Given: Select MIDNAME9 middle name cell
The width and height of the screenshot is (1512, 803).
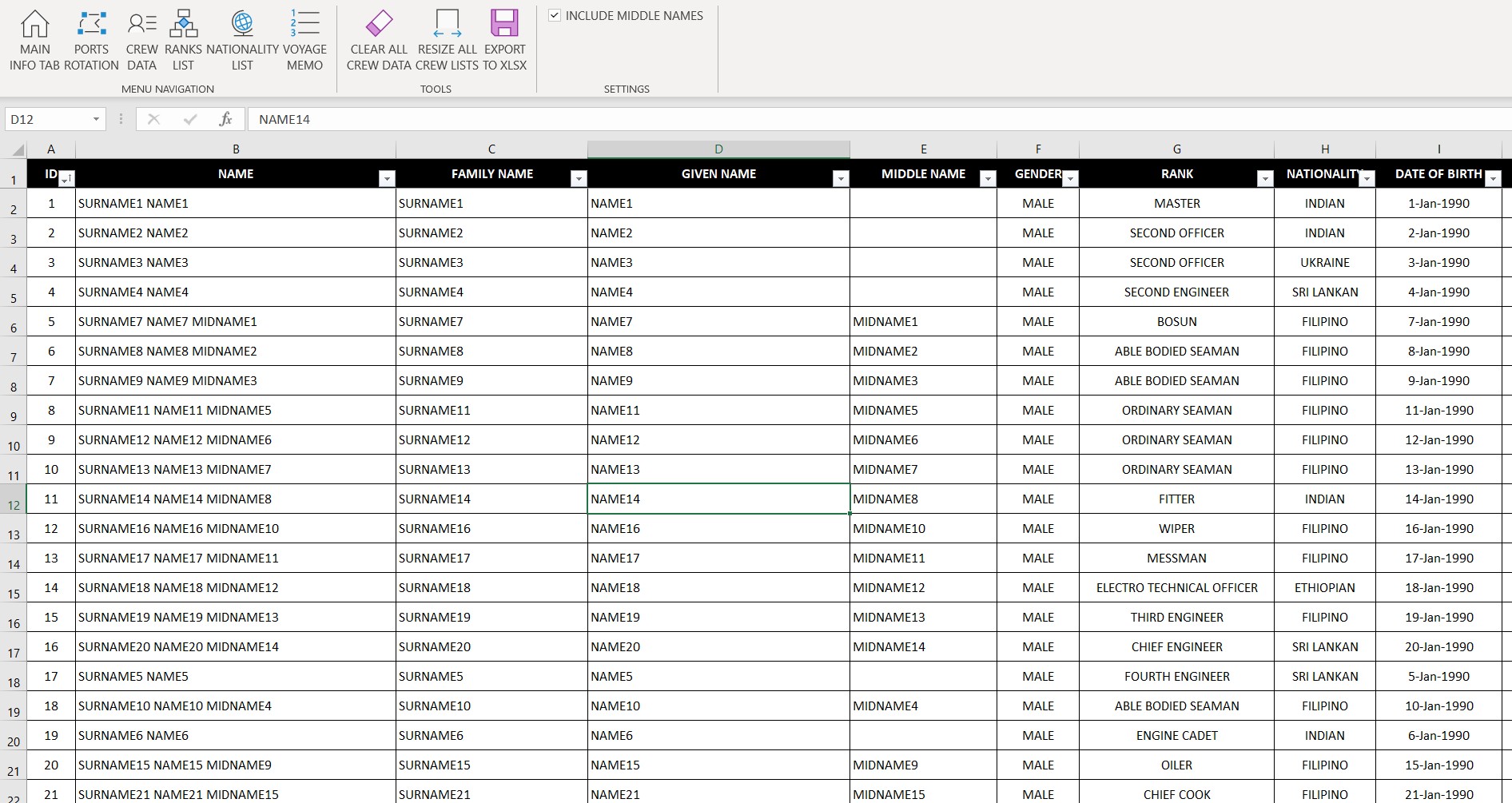Looking at the screenshot, I should [x=923, y=765].
